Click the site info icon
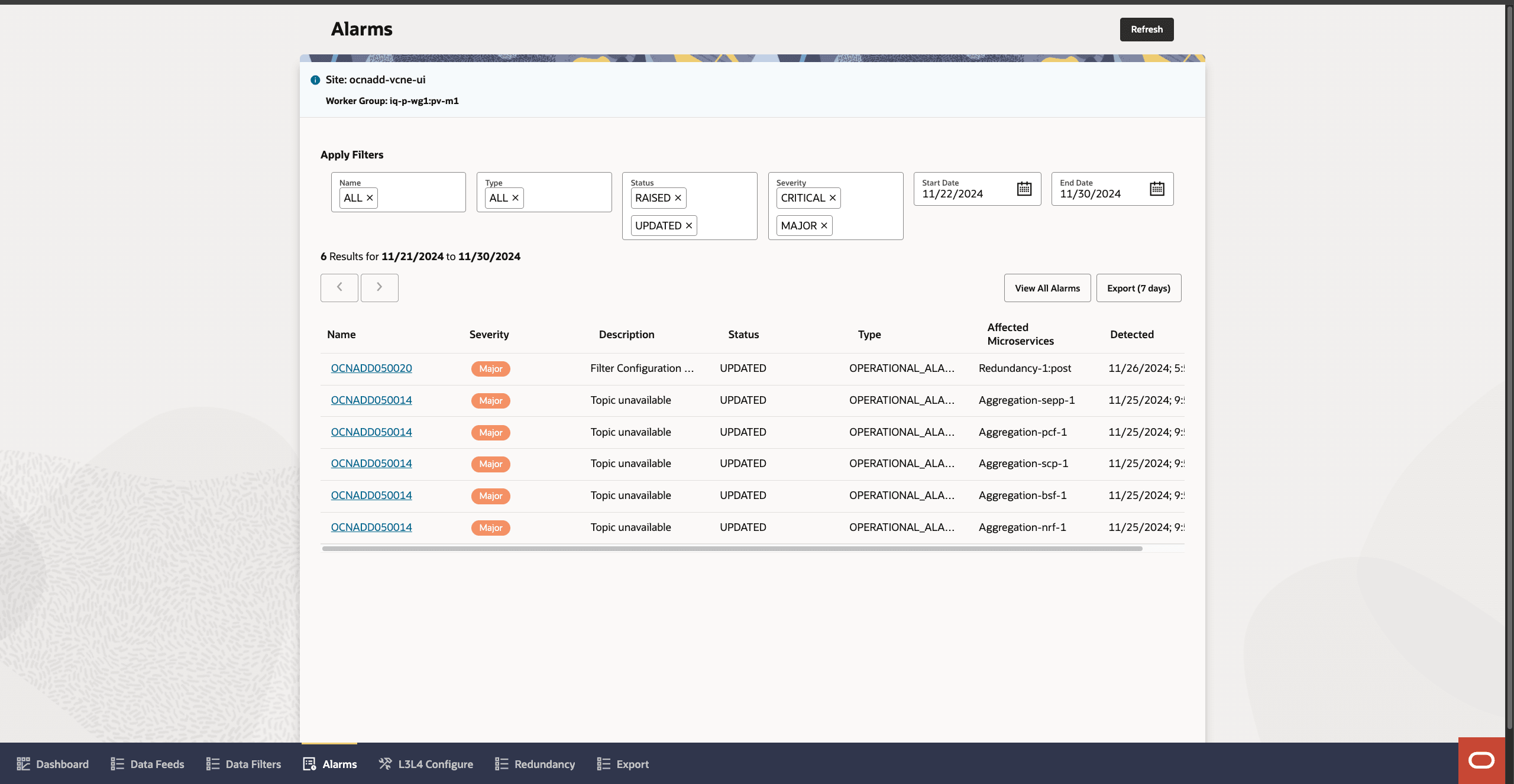1514x784 pixels. [x=315, y=80]
